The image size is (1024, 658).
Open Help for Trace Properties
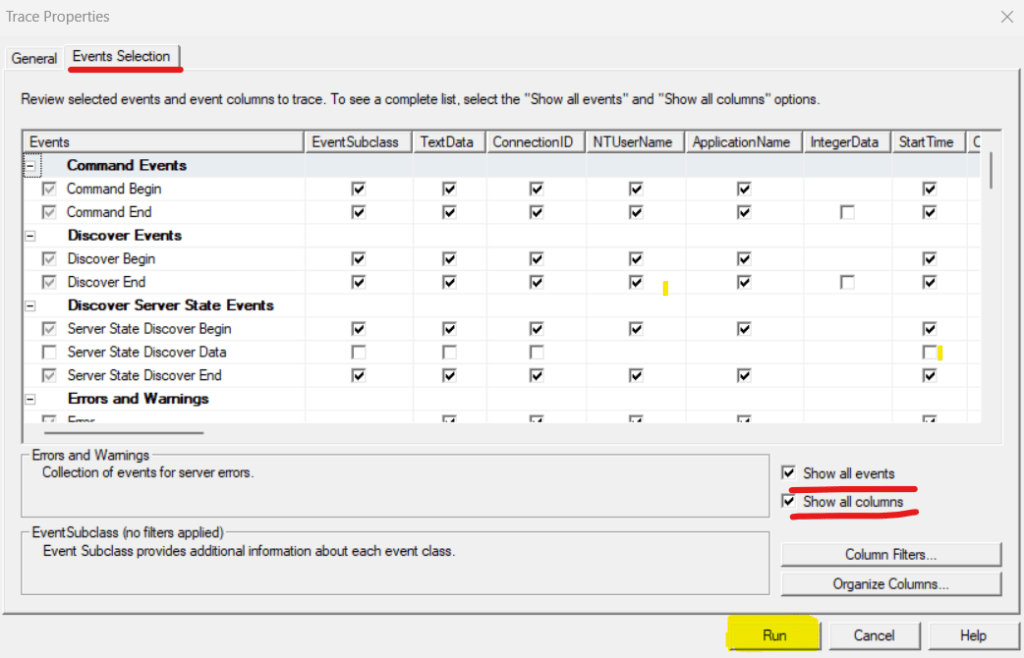(973, 636)
